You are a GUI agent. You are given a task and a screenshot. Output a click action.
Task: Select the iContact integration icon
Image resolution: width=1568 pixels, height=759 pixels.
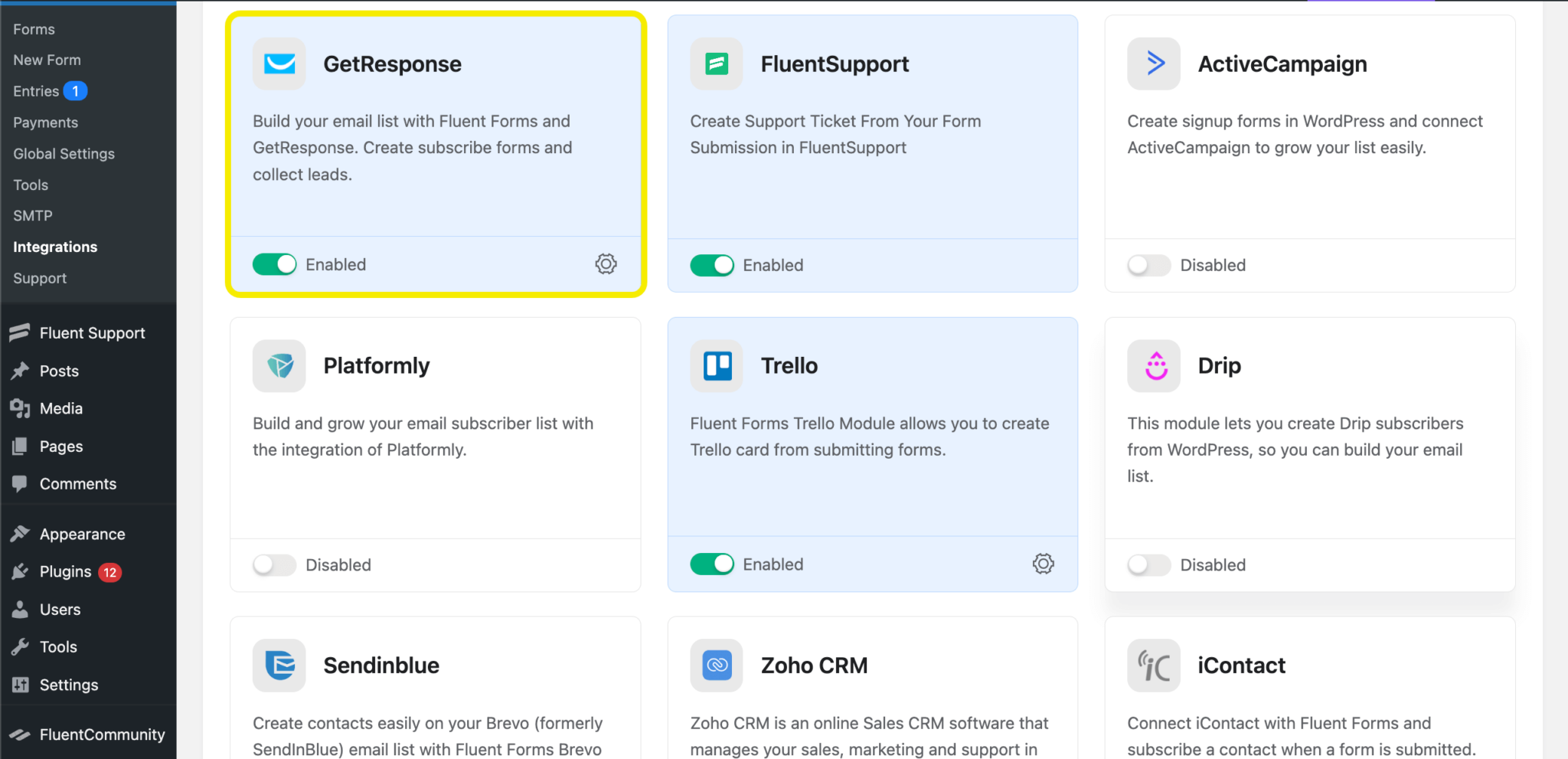[x=1153, y=666]
